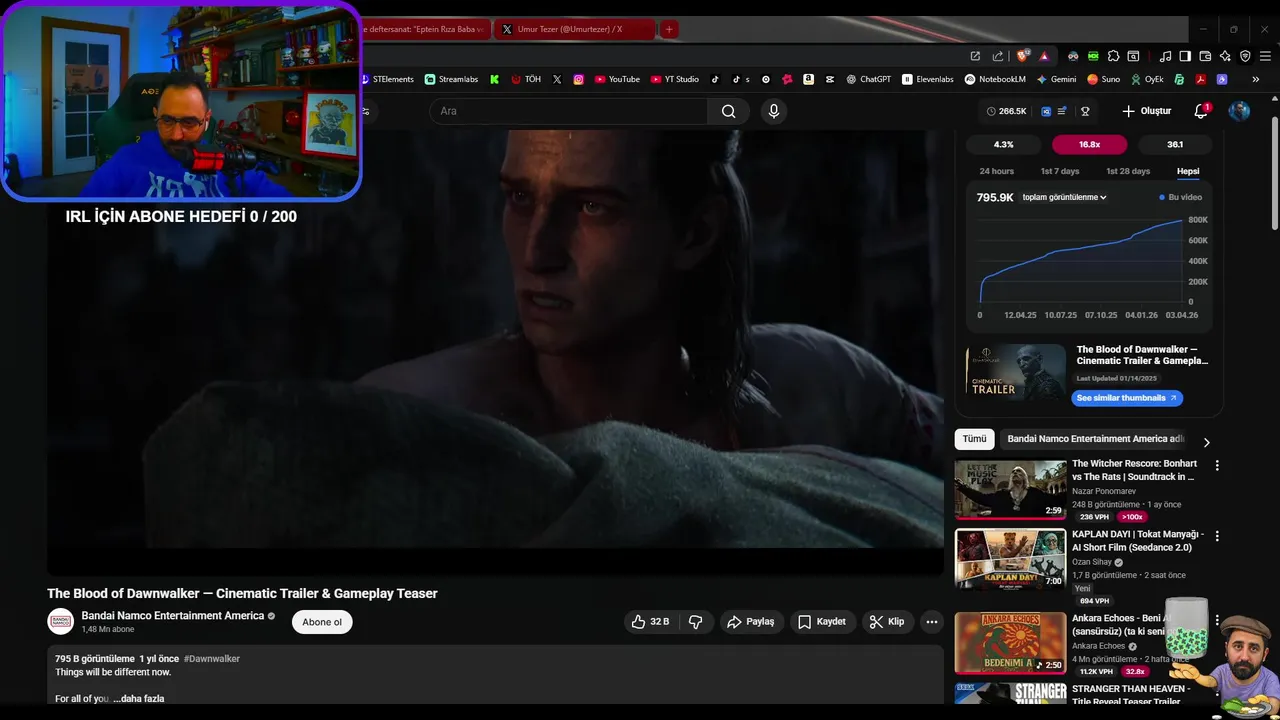Click the 4.3% stat pill
Viewport: 1280px width, 720px height.
point(1003,145)
